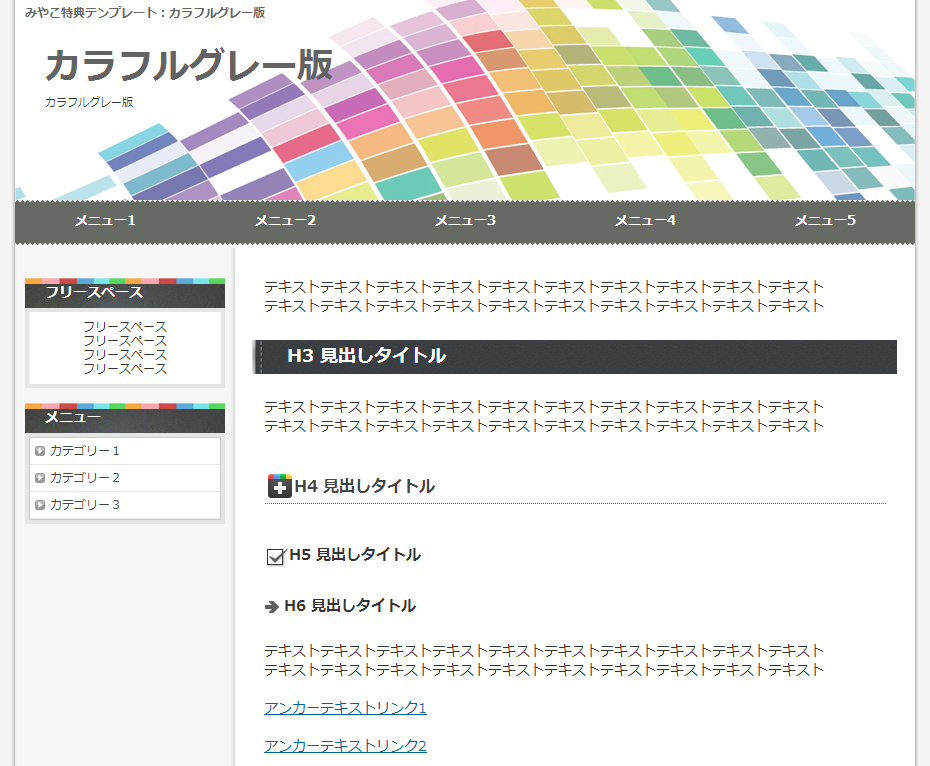
Task: Click the arrow icon beside カテゴリー3
Action: coord(40,505)
